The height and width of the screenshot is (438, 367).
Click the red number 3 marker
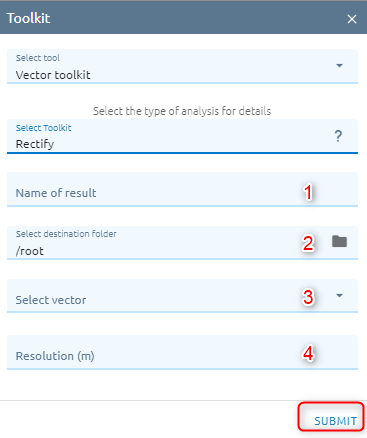(308, 297)
